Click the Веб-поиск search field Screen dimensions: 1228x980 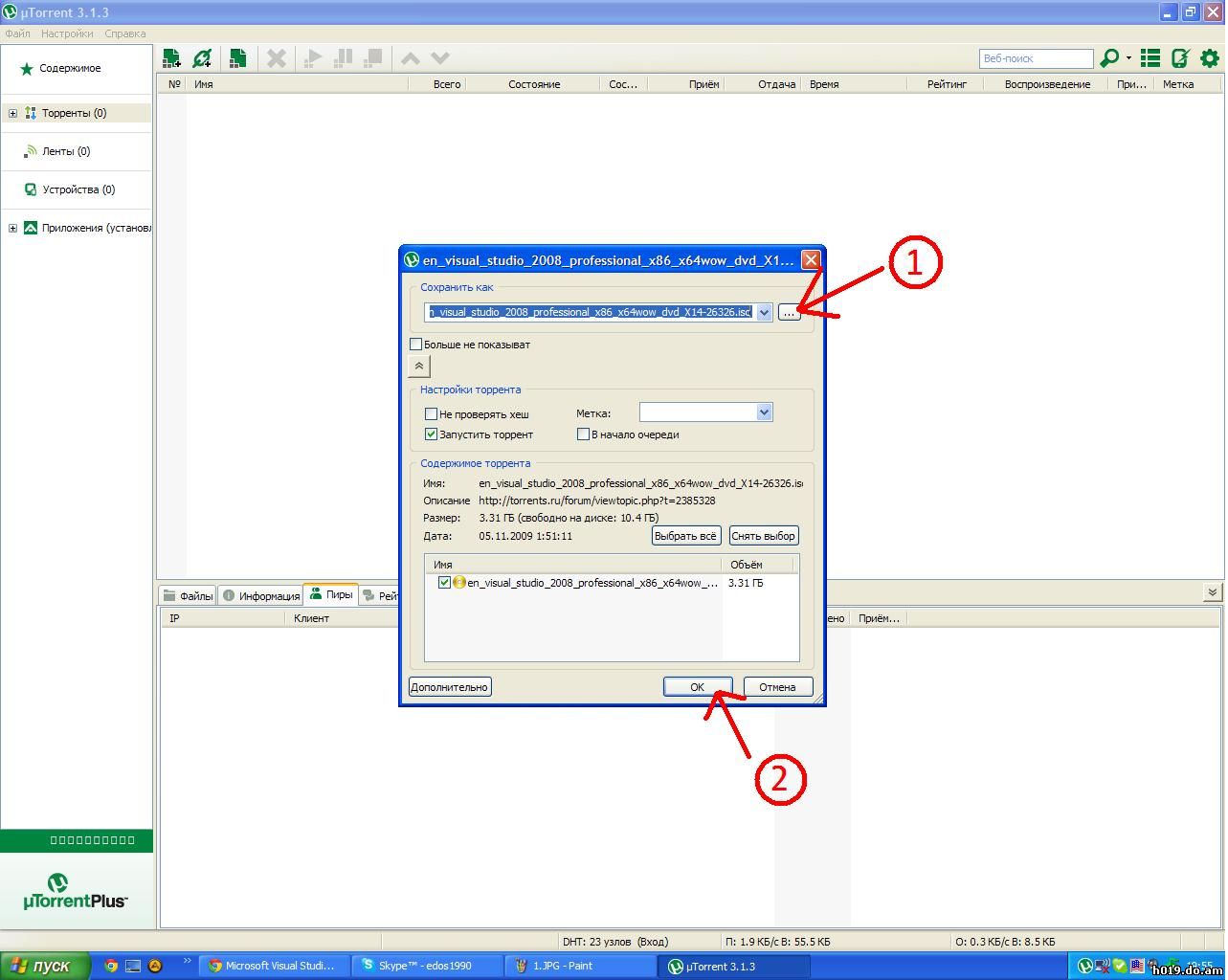(x=1037, y=58)
